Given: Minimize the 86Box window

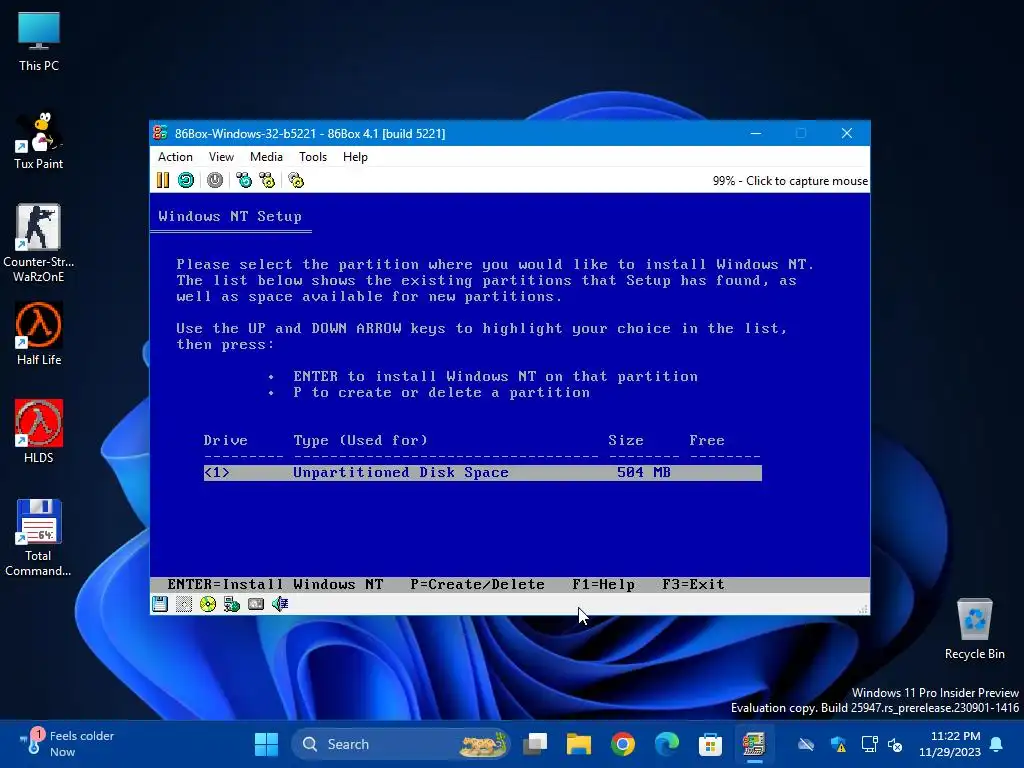Looking at the screenshot, I should [x=756, y=133].
